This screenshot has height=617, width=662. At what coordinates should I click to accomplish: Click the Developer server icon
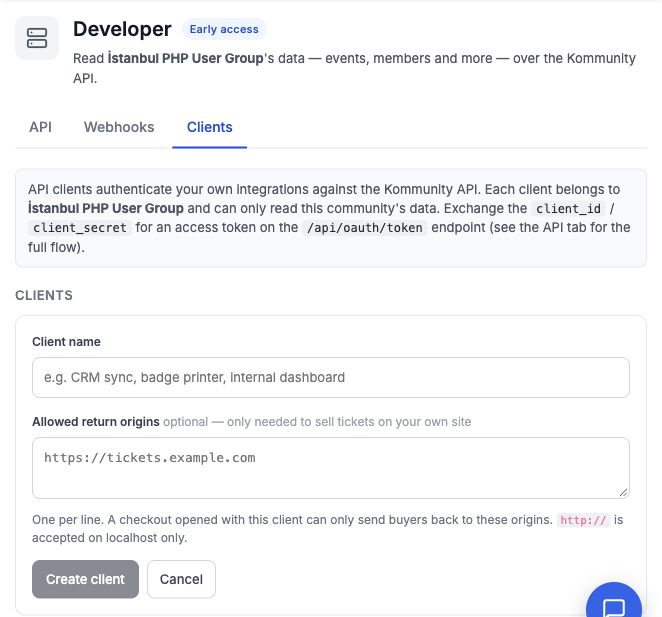point(37,38)
